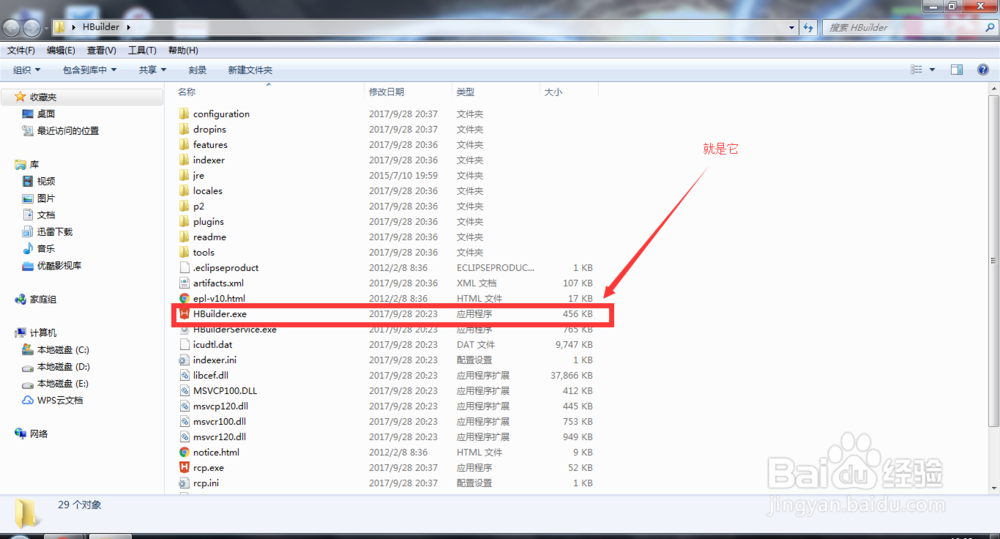Open Local Disk (E:)
The image size is (1000, 539).
pos(55,383)
